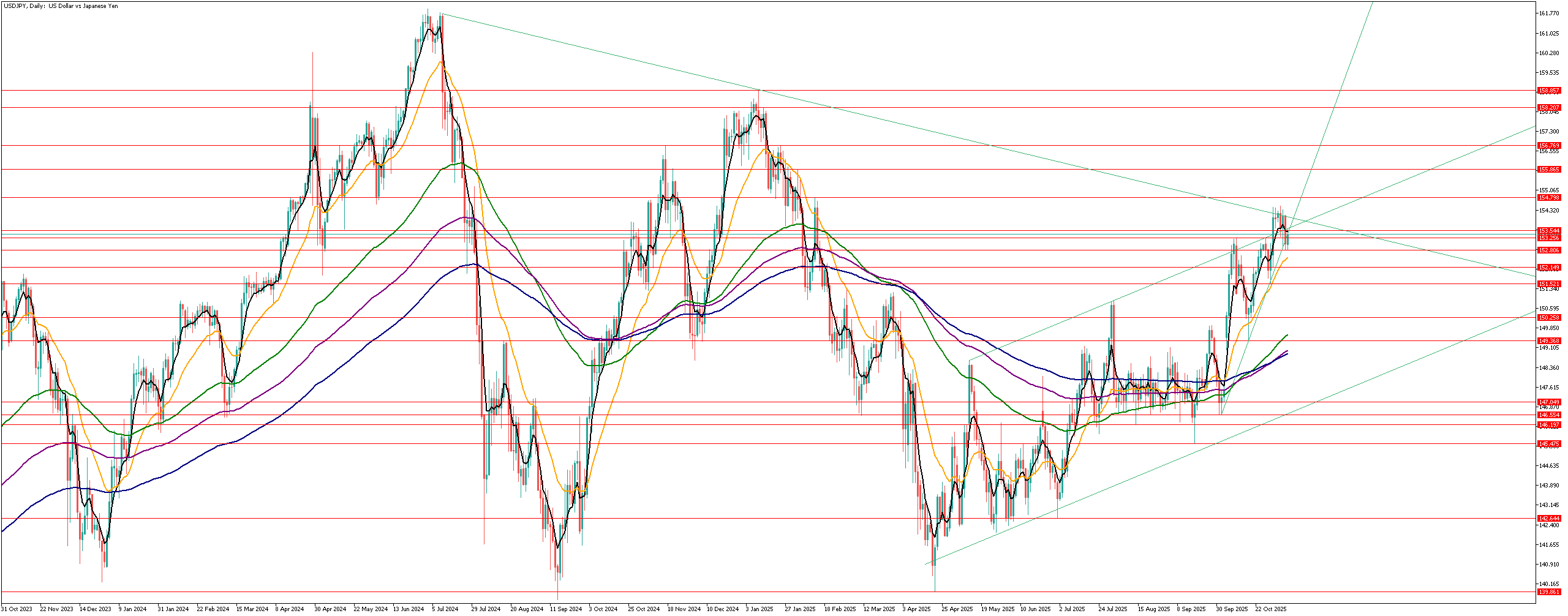Click the 5 Jul 2024 date label
This screenshot has width=1568, height=616.
(x=445, y=609)
